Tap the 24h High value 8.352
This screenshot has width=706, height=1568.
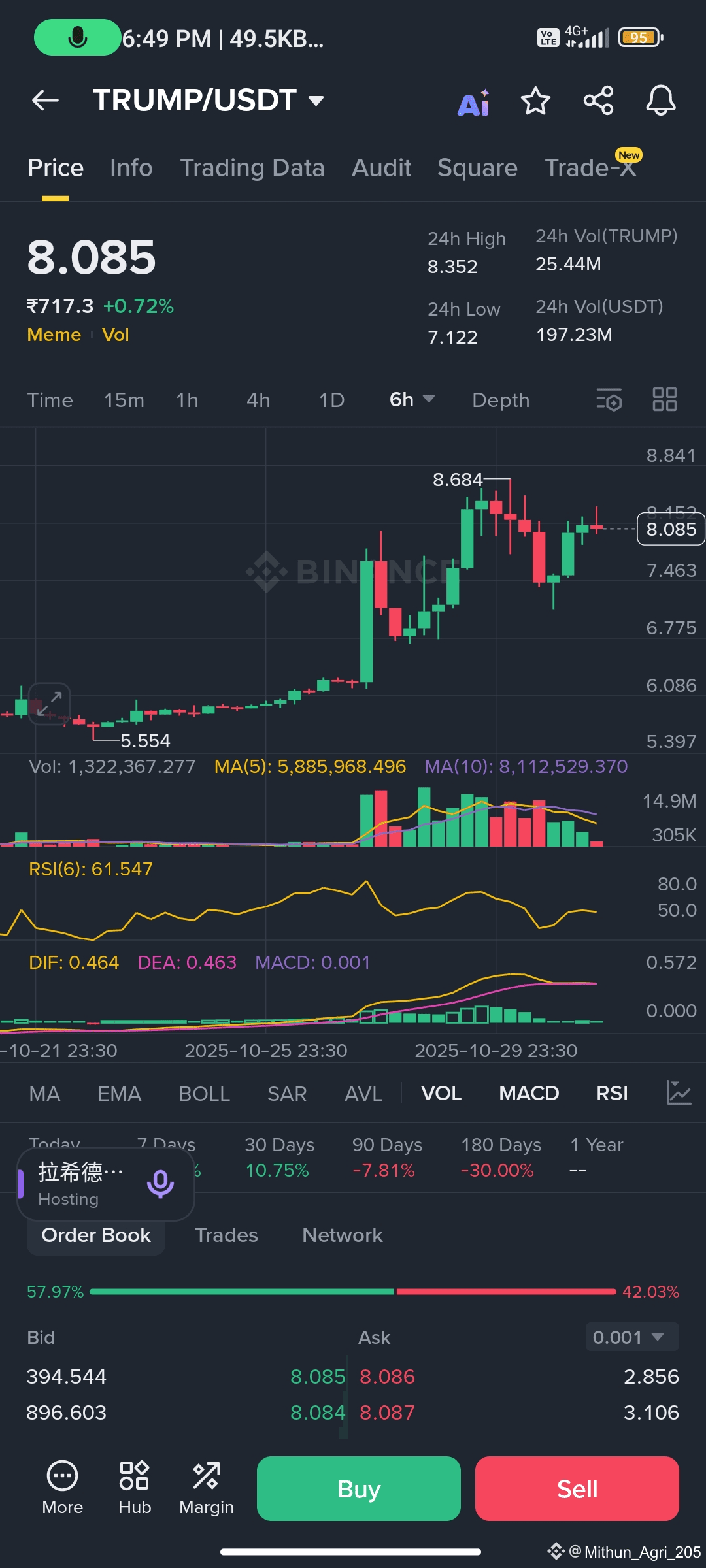pyautogui.click(x=452, y=267)
